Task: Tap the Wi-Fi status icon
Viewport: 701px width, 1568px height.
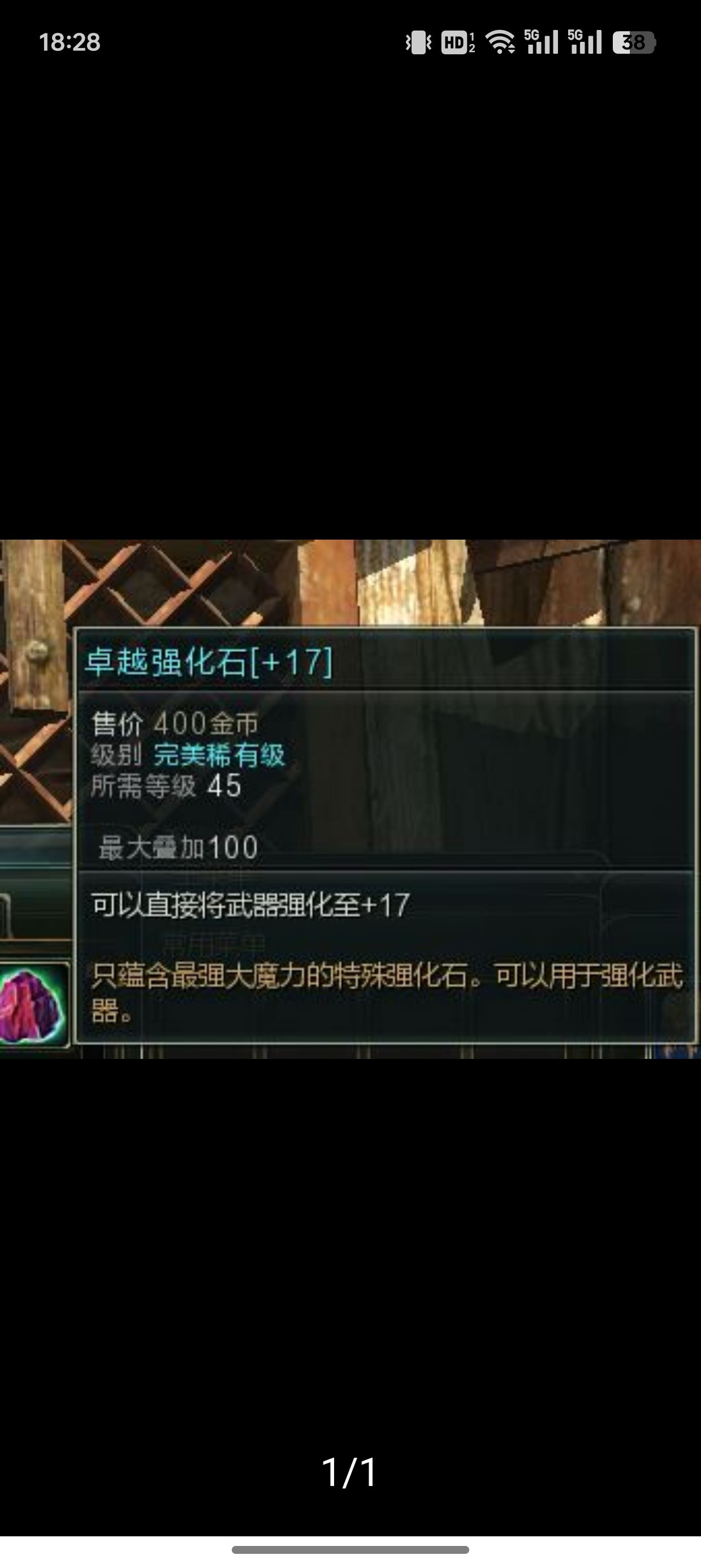Action: click(501, 42)
